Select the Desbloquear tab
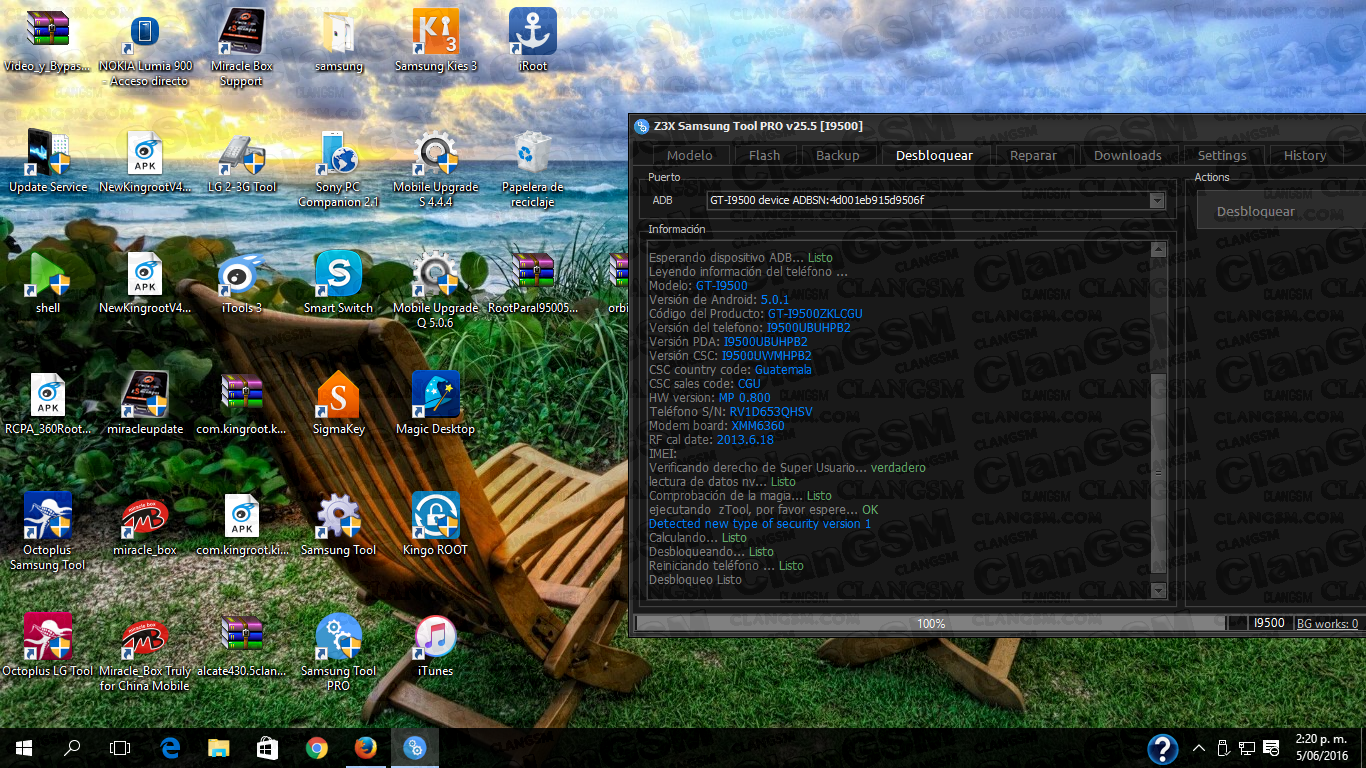The height and width of the screenshot is (768, 1366). pos(934,155)
